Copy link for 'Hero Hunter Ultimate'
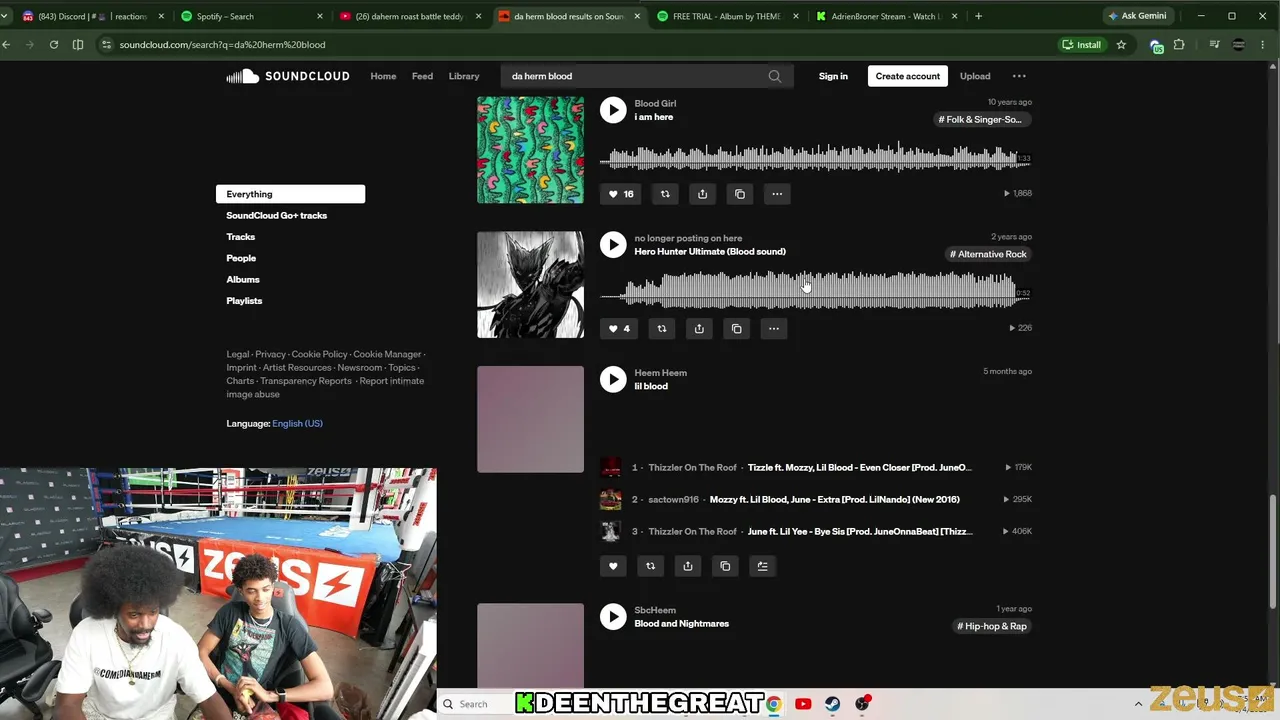The image size is (1280, 720). pos(737,328)
